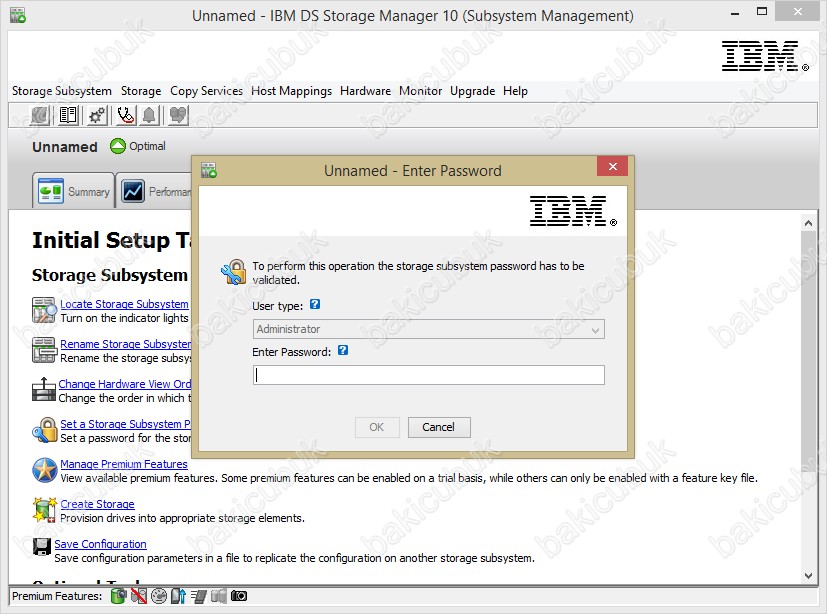Open the Recovery Guru stethoscope icon
The width and height of the screenshot is (827, 614).
(126, 115)
